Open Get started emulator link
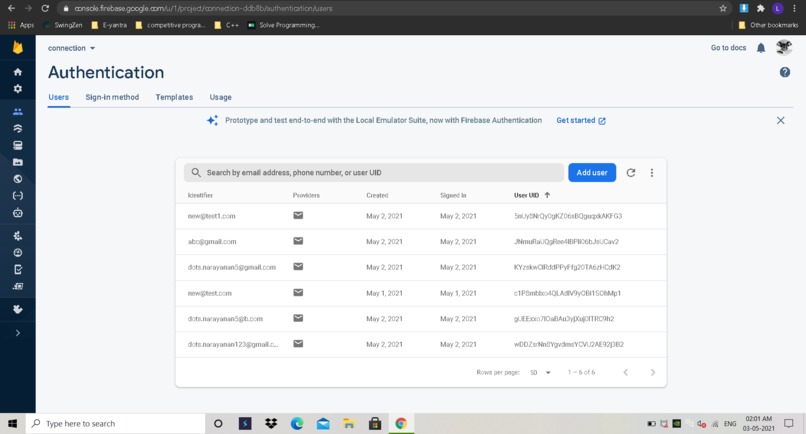Viewport: 806px width, 434px height. tap(581, 120)
